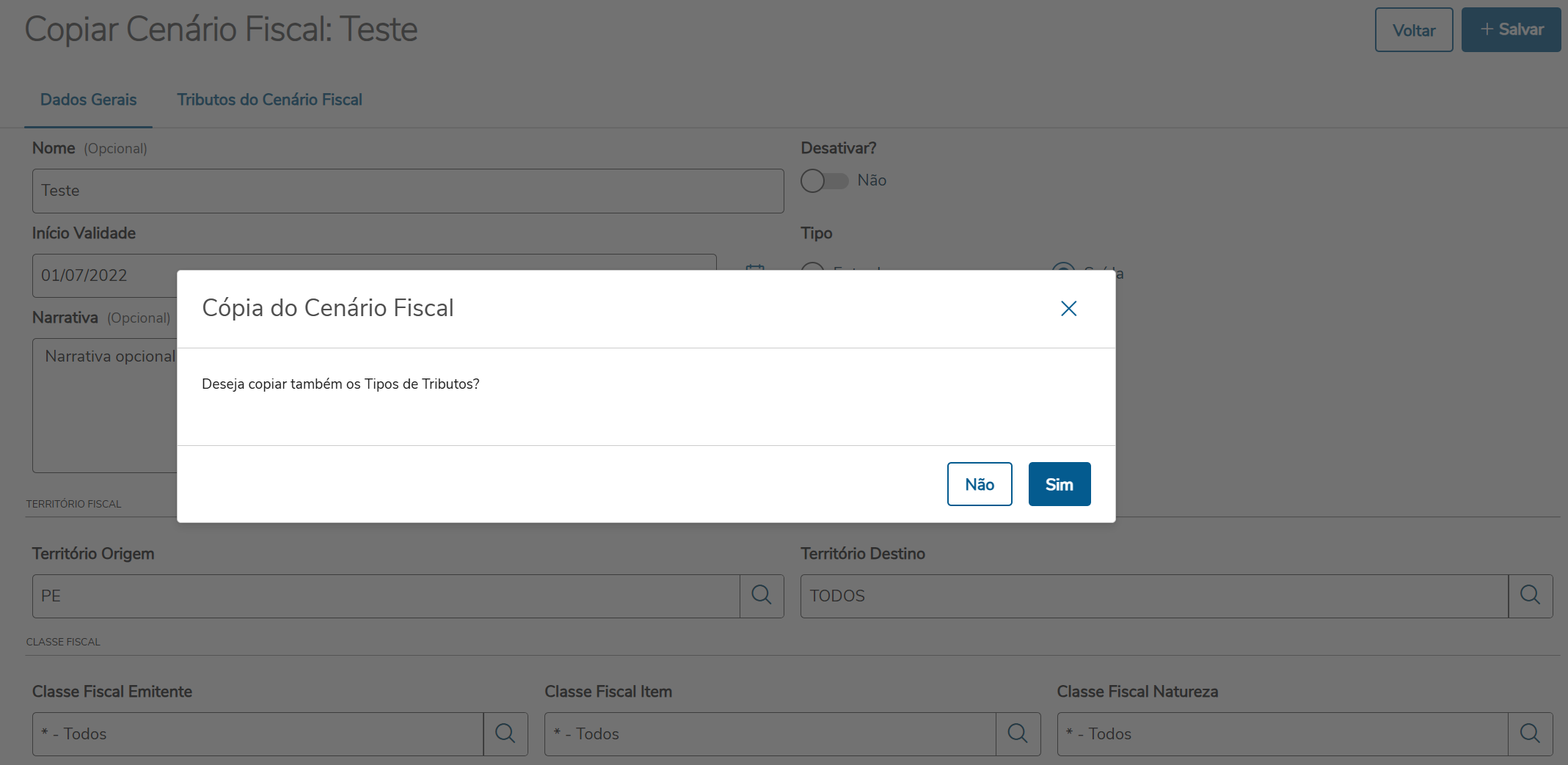Toggle the Desativar switch
The width and height of the screenshot is (1568, 765).
click(823, 180)
